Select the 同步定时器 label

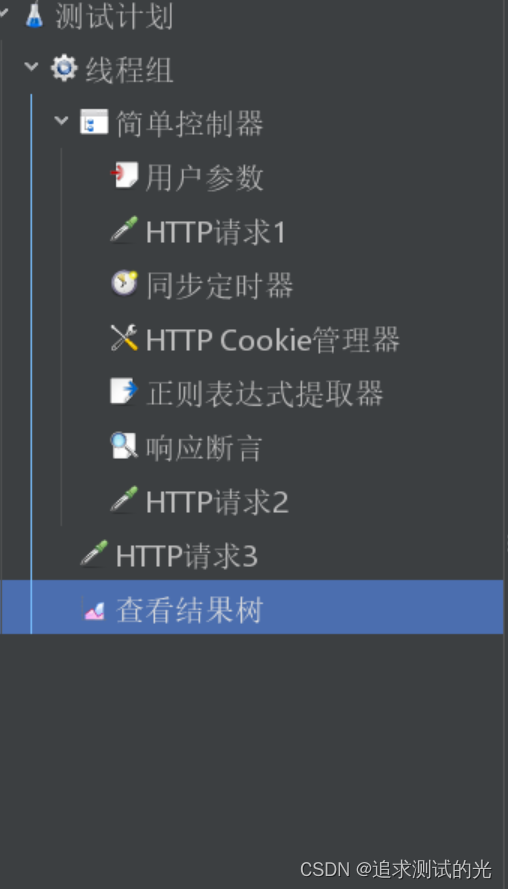tap(220, 285)
